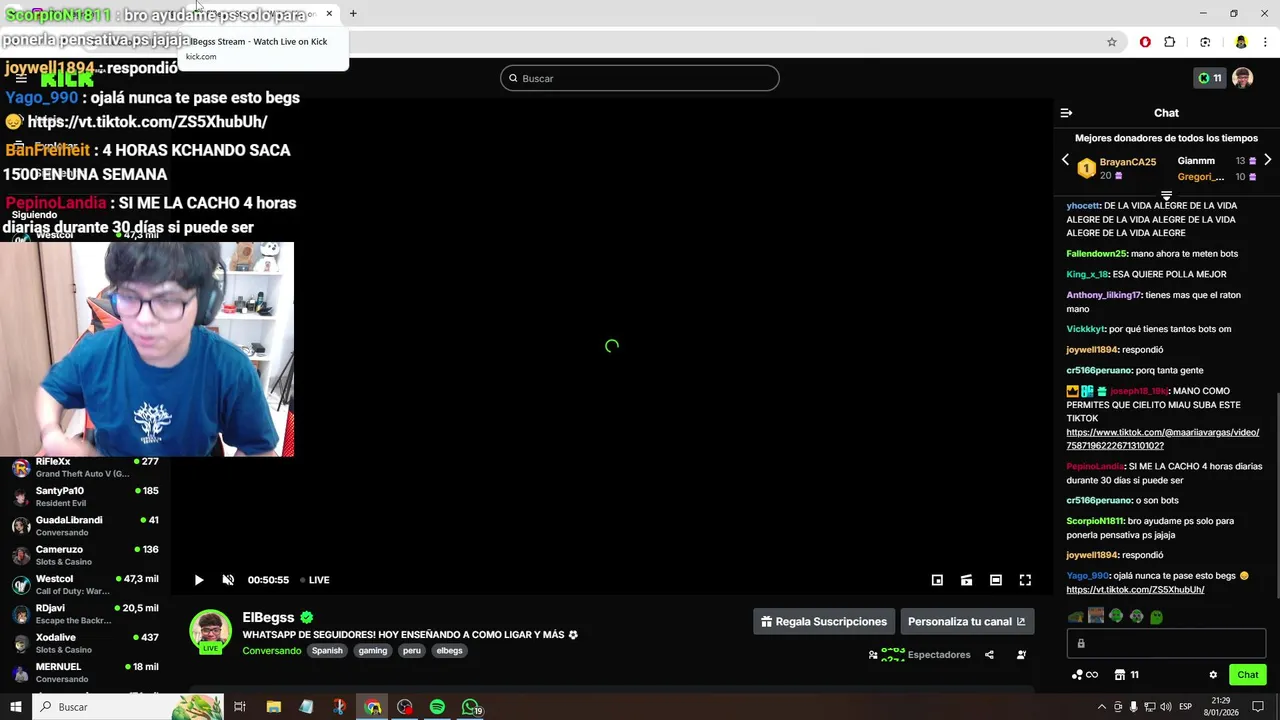The image size is (1280, 720).
Task: Click the chat message input box
Action: 1166,643
